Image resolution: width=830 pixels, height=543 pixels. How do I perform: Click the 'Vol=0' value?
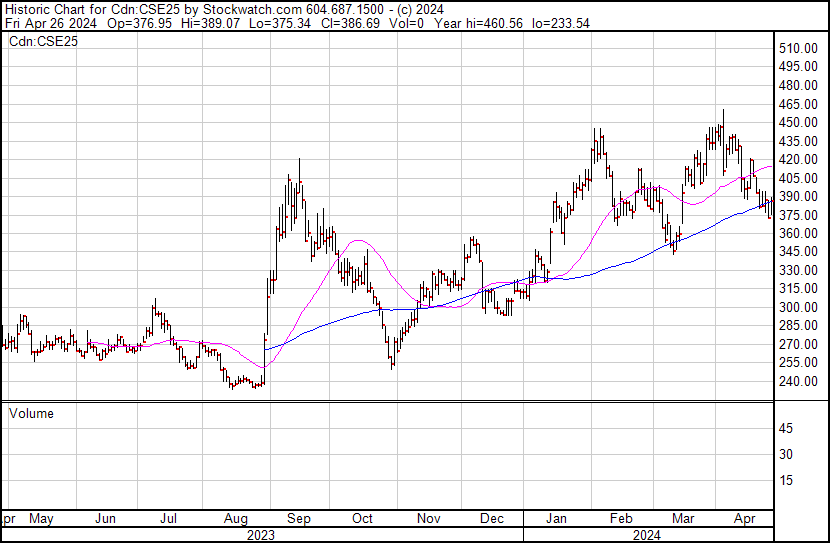(x=407, y=23)
